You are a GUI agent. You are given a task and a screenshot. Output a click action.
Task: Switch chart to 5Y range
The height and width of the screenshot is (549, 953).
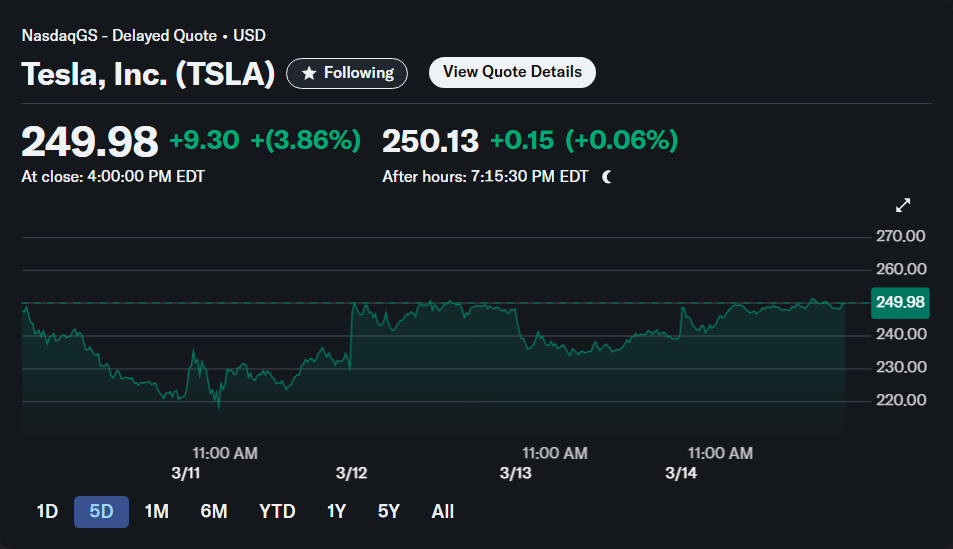click(x=389, y=511)
